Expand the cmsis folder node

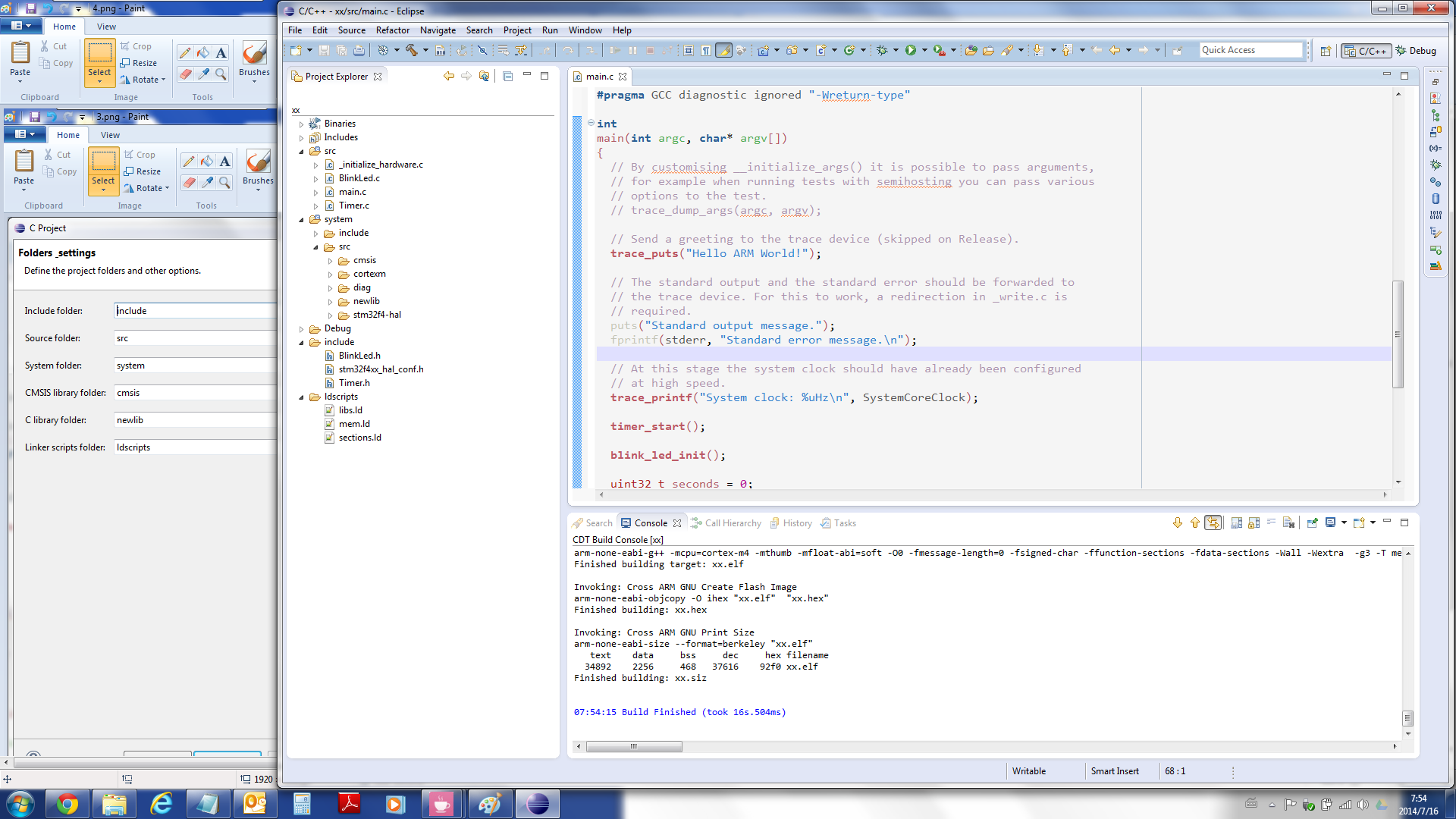click(x=331, y=260)
